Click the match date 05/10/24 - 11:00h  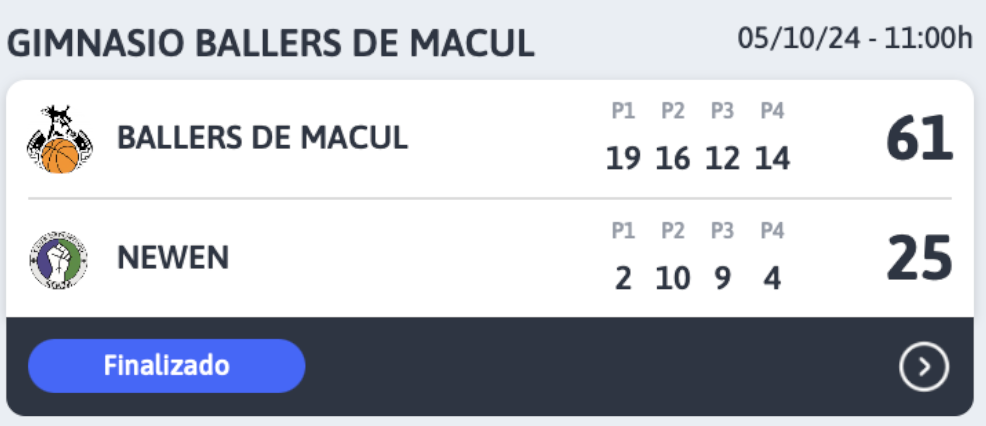click(x=855, y=39)
